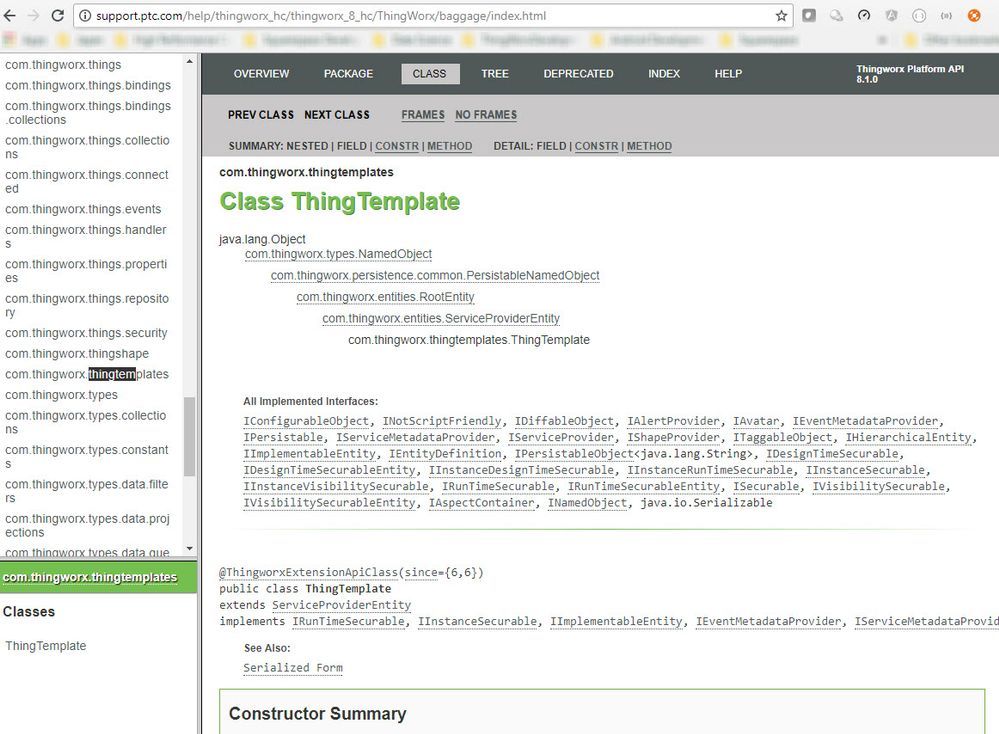Open Serialized Form link
The height and width of the screenshot is (734, 999).
pyautogui.click(x=293, y=668)
